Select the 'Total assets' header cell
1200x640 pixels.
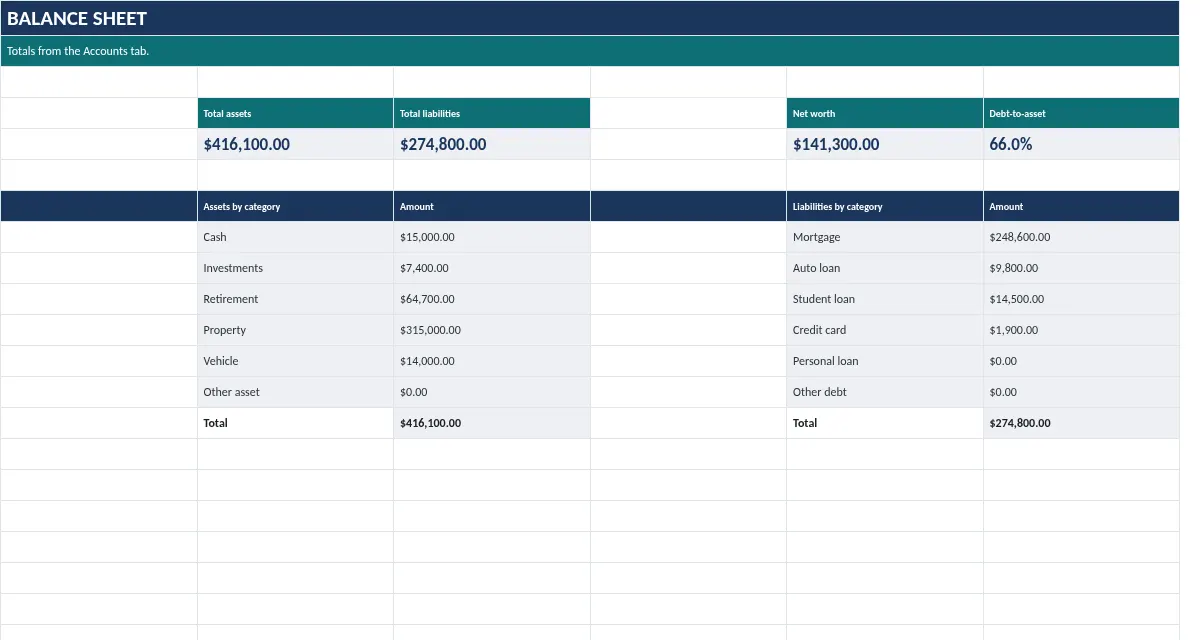(295, 113)
